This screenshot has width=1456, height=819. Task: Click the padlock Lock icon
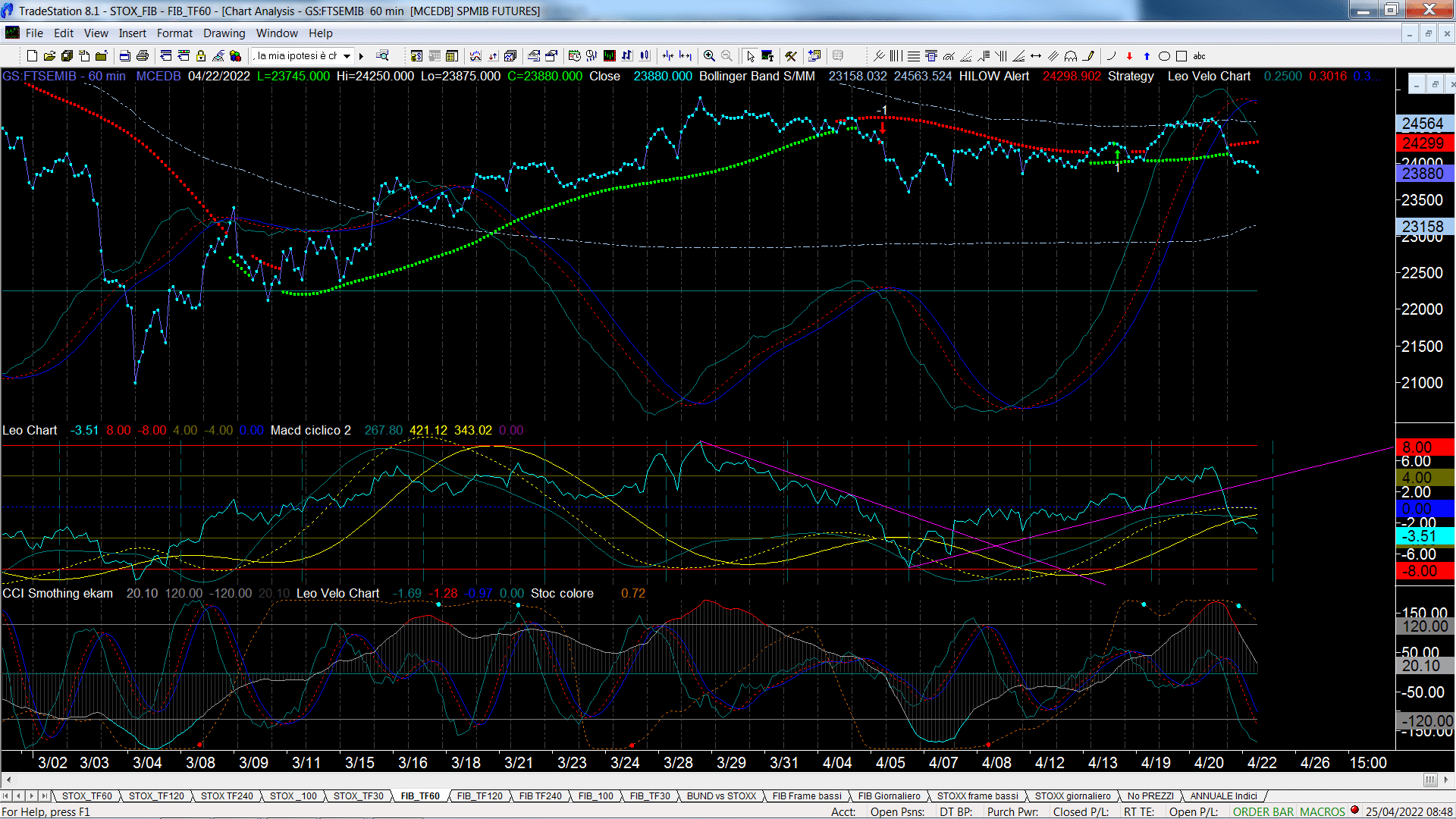click(201, 56)
